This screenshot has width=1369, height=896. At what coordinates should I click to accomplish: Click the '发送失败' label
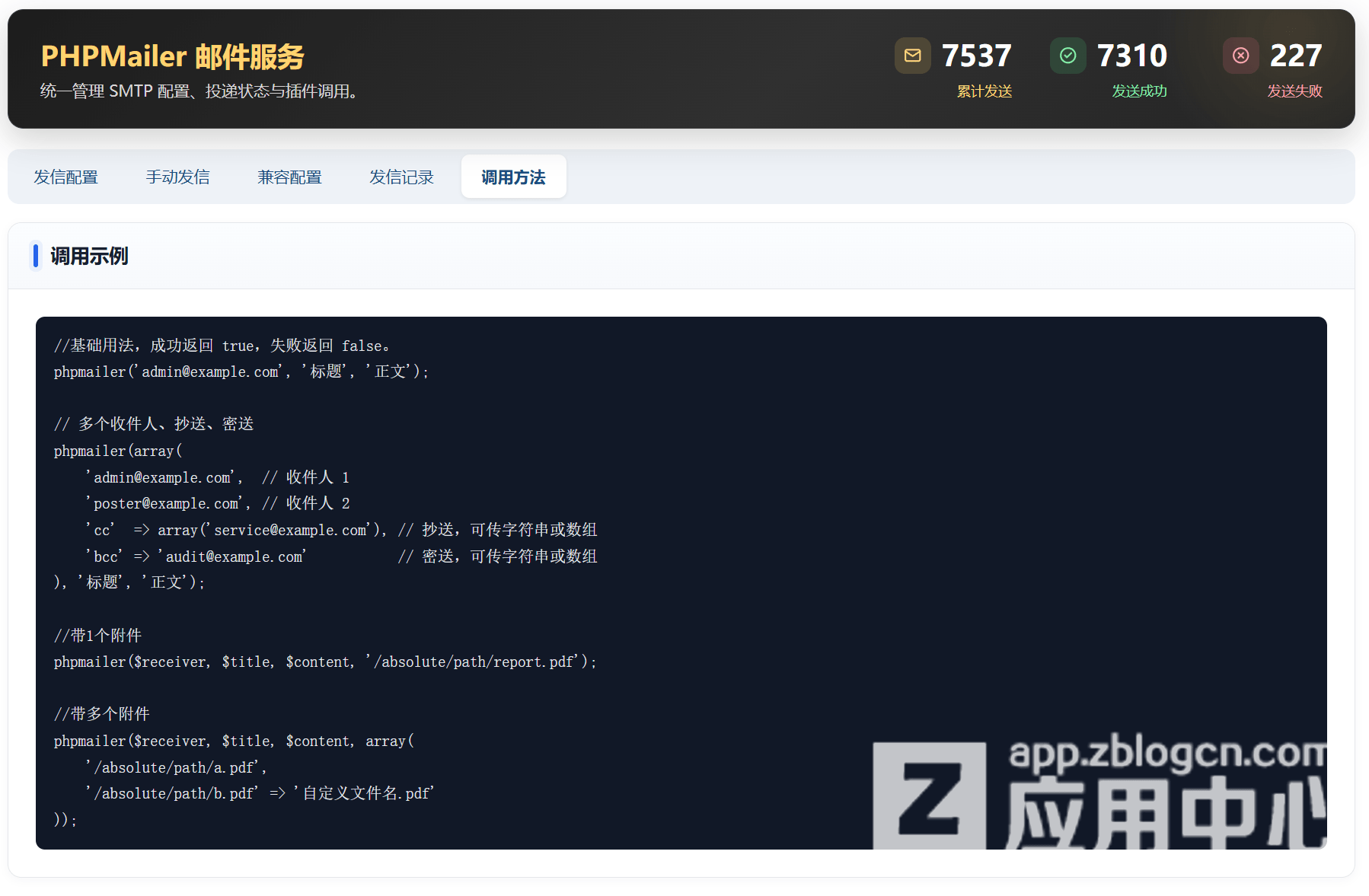[1295, 91]
